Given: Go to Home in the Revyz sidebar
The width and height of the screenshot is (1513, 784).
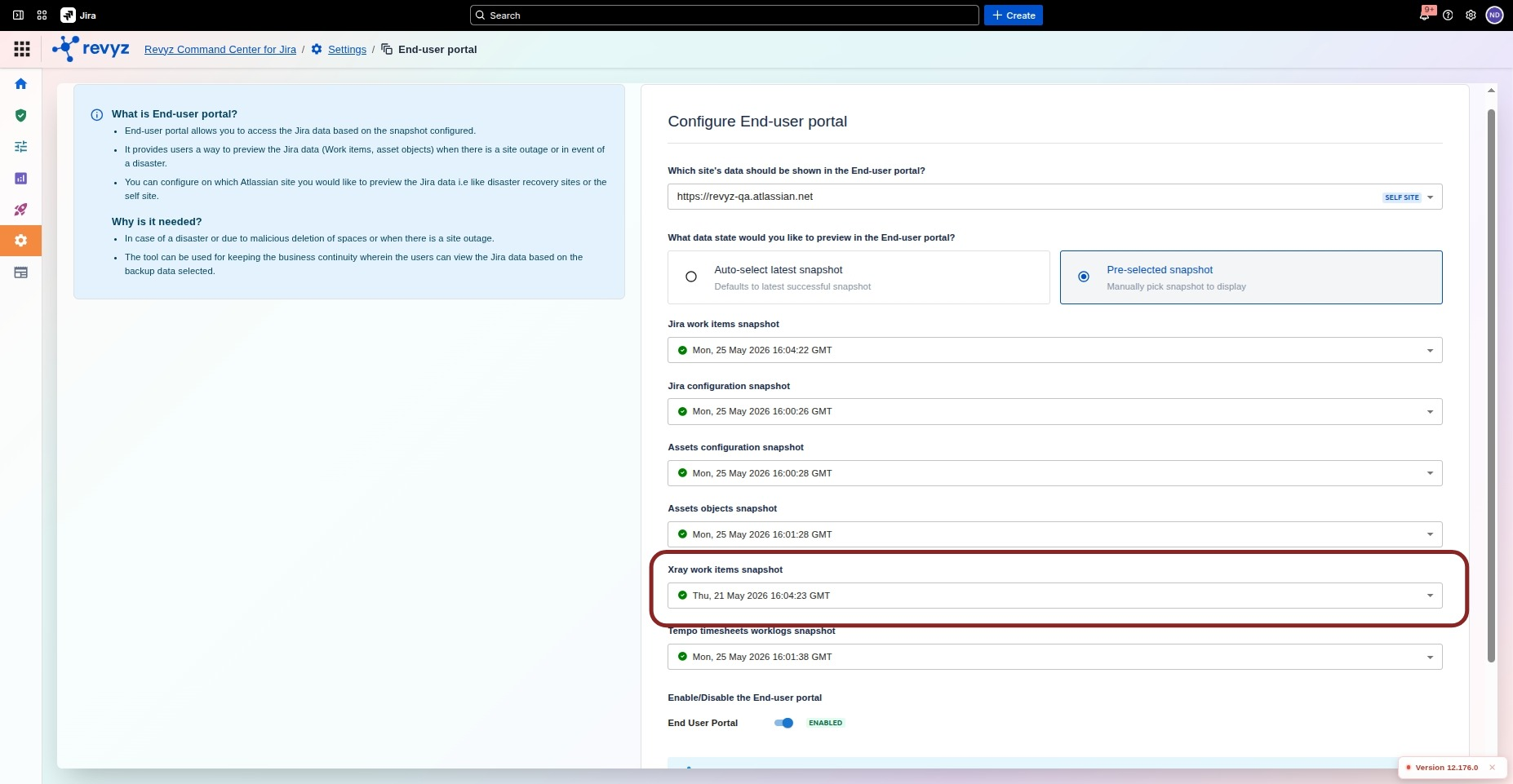Looking at the screenshot, I should coord(21,84).
